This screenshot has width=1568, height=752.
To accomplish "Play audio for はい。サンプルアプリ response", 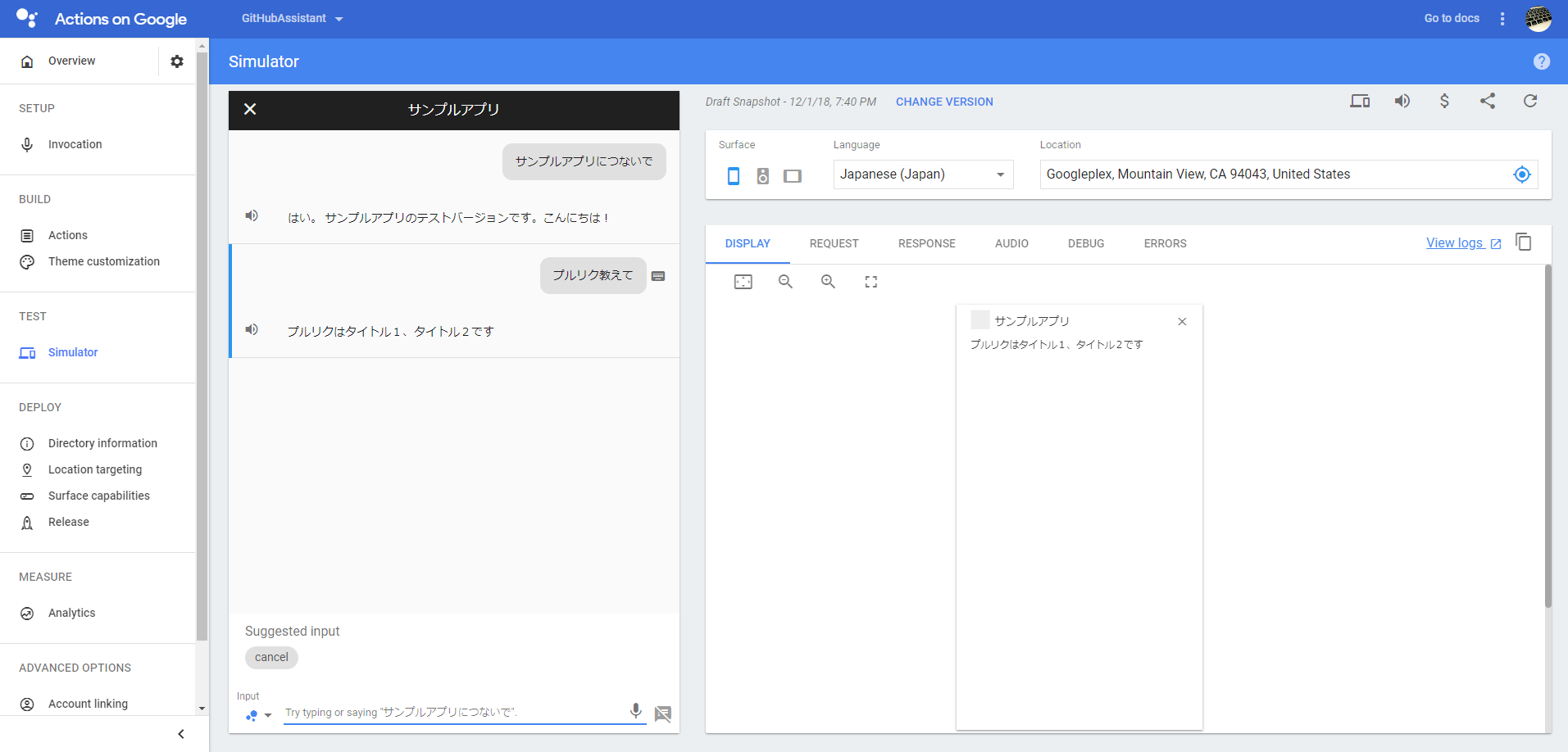I will (252, 215).
